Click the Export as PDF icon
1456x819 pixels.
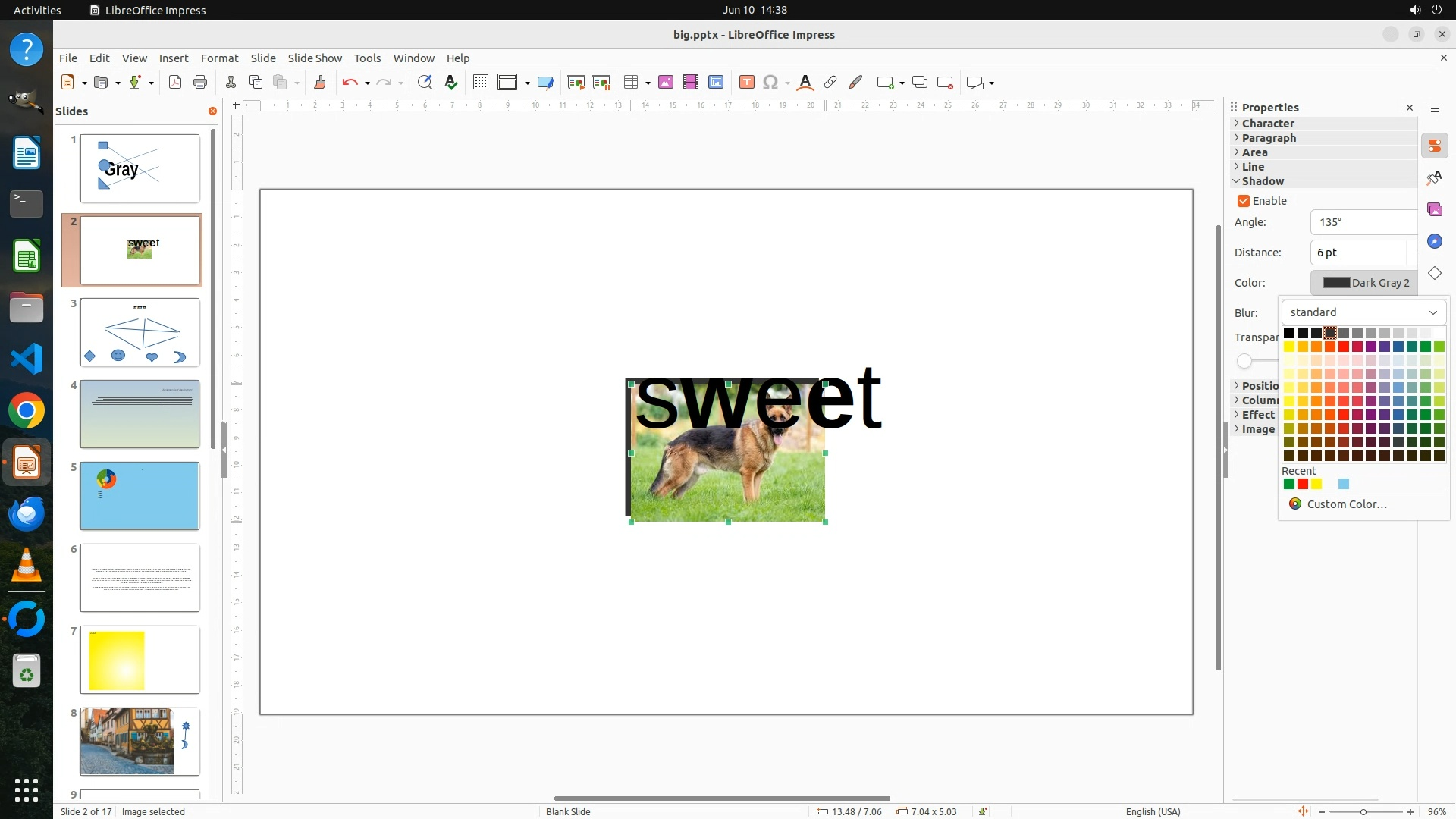coord(175,83)
